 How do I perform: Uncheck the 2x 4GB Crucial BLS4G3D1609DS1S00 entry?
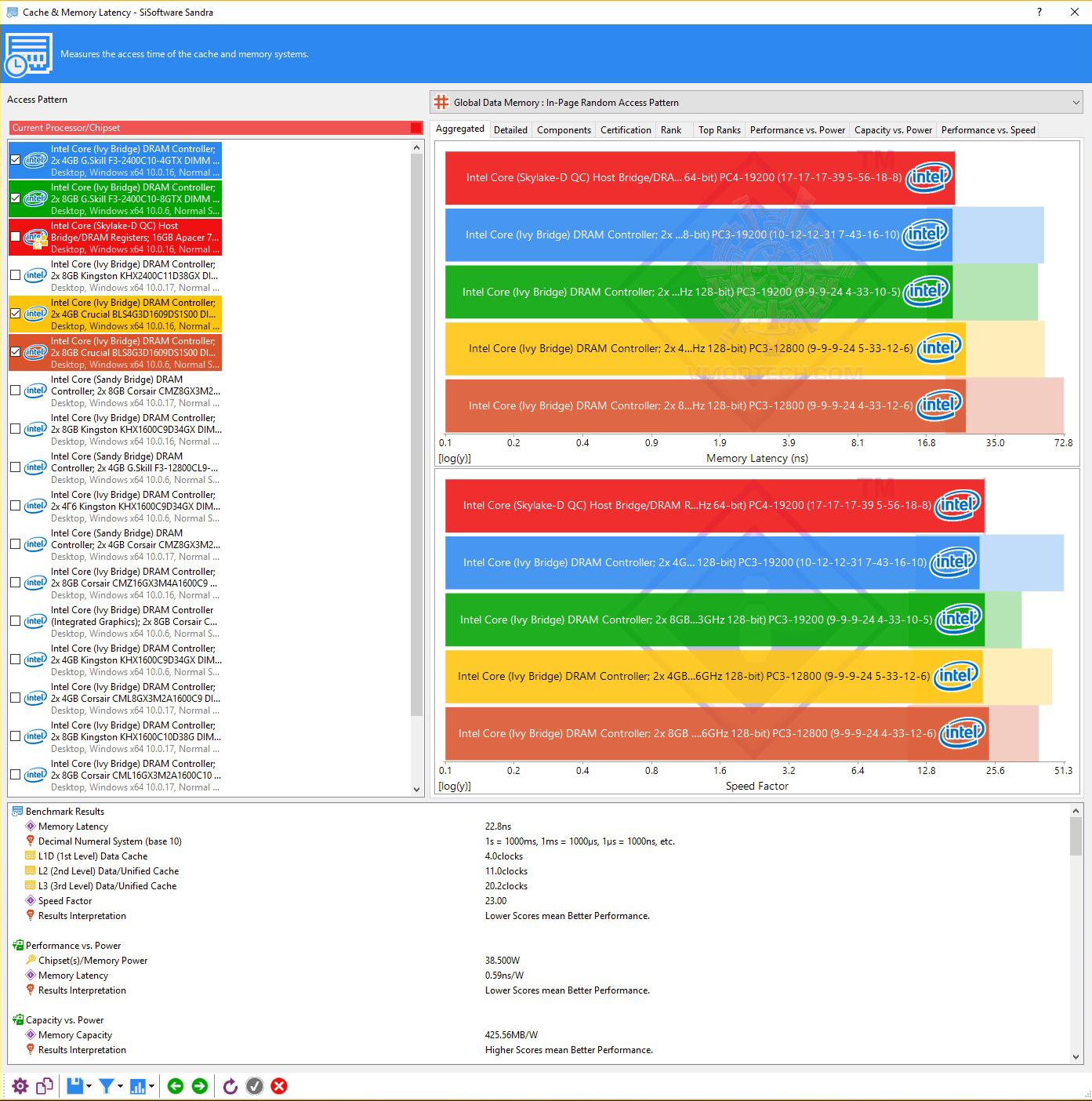(16, 314)
